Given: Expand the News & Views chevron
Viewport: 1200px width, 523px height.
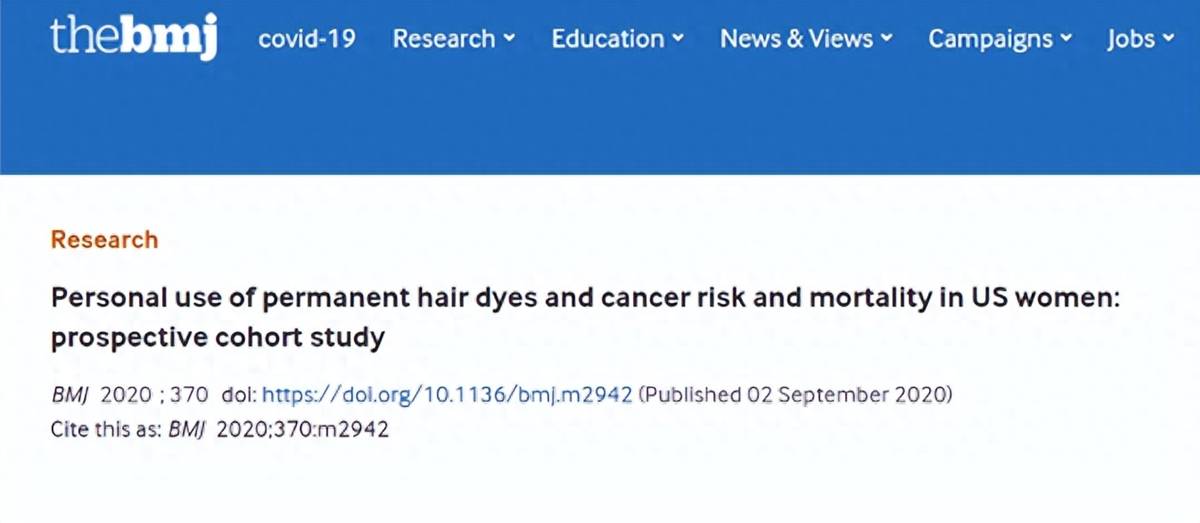Looking at the screenshot, I should click(887, 39).
